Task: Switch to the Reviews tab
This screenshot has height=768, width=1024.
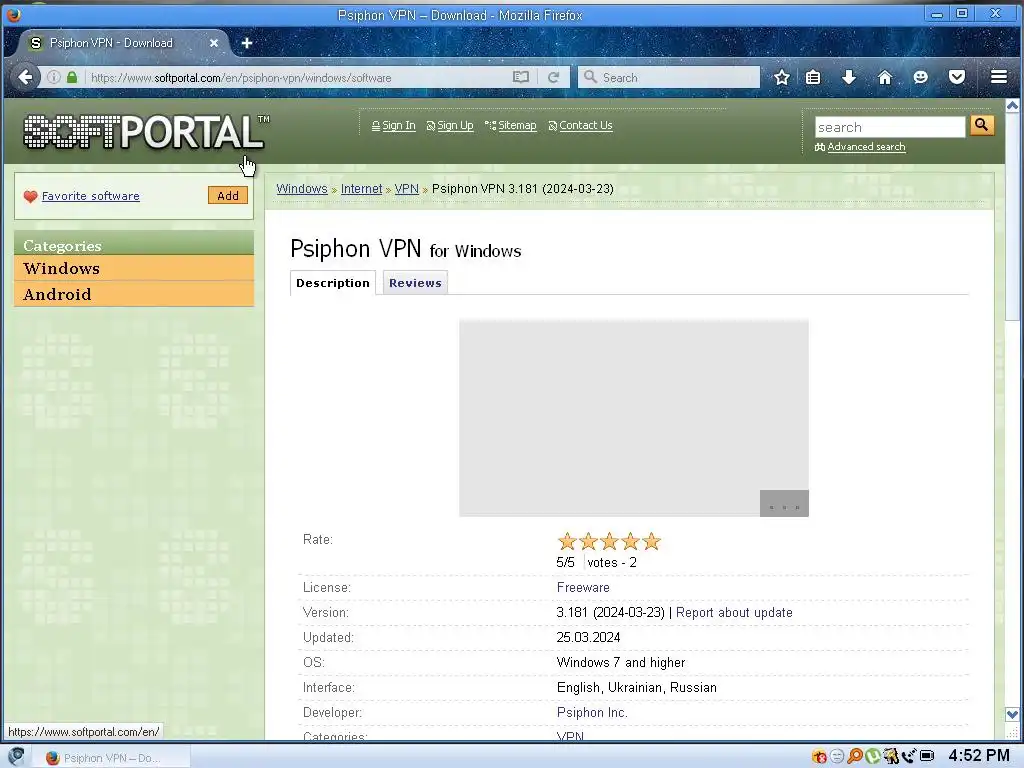Action: click(x=415, y=283)
